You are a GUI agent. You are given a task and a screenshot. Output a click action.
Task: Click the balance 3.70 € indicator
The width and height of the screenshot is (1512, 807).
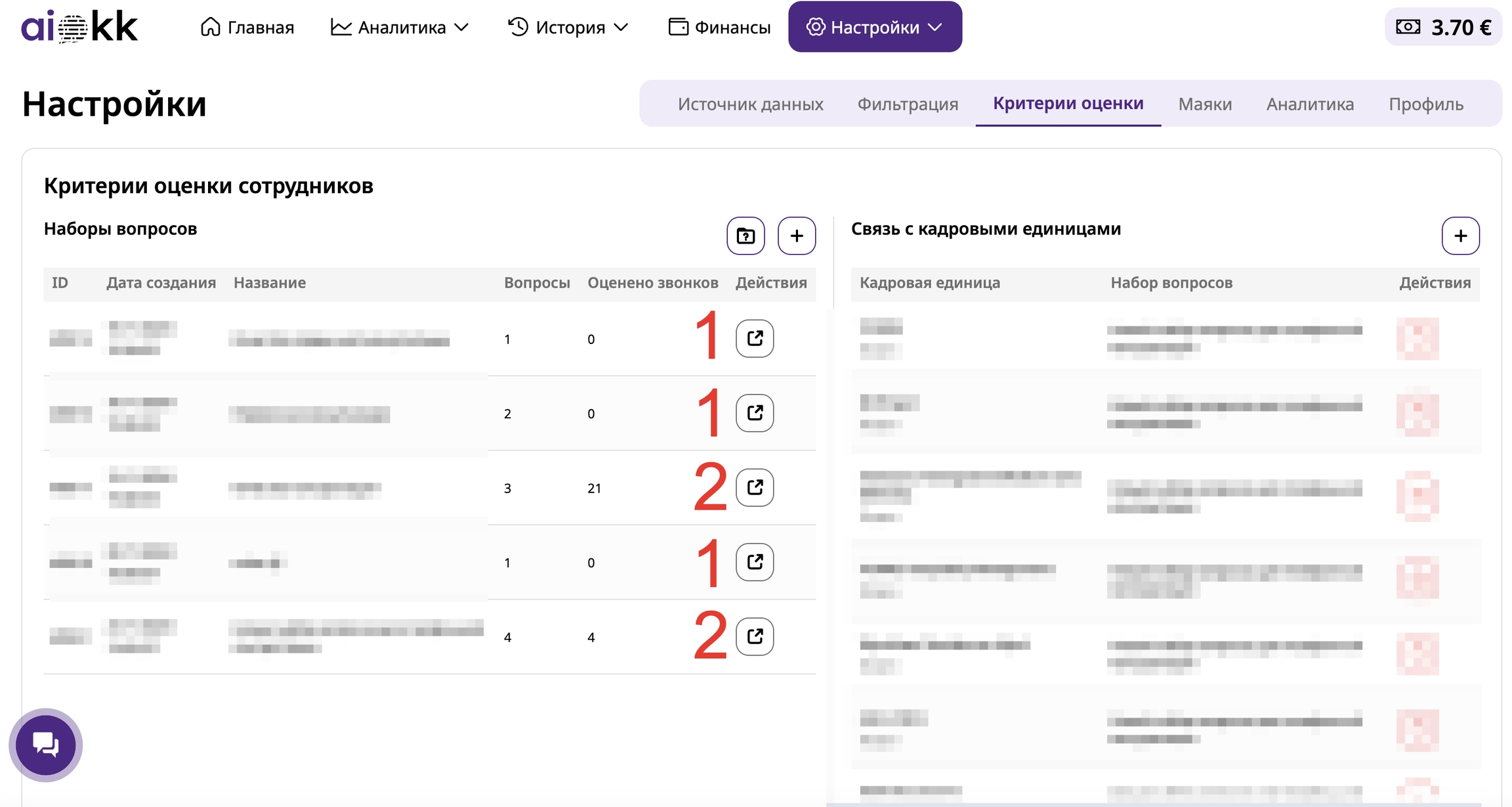click(x=1442, y=27)
